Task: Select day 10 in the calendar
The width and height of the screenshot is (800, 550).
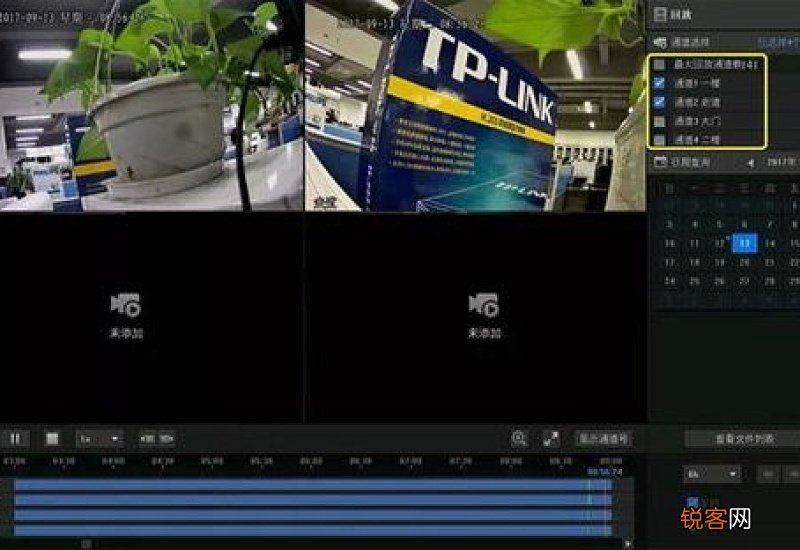Action: coord(669,243)
